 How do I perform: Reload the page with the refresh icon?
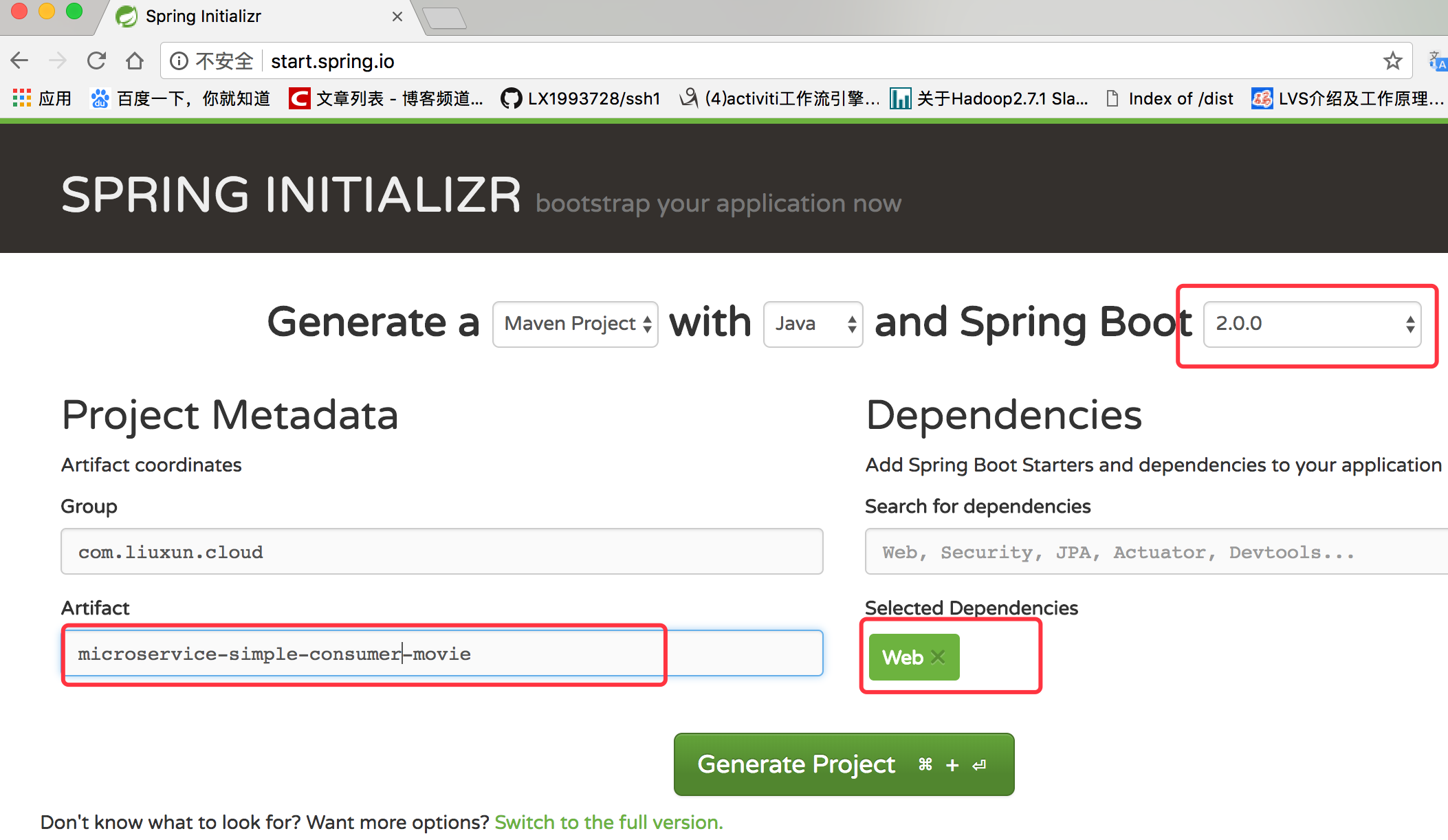[96, 61]
